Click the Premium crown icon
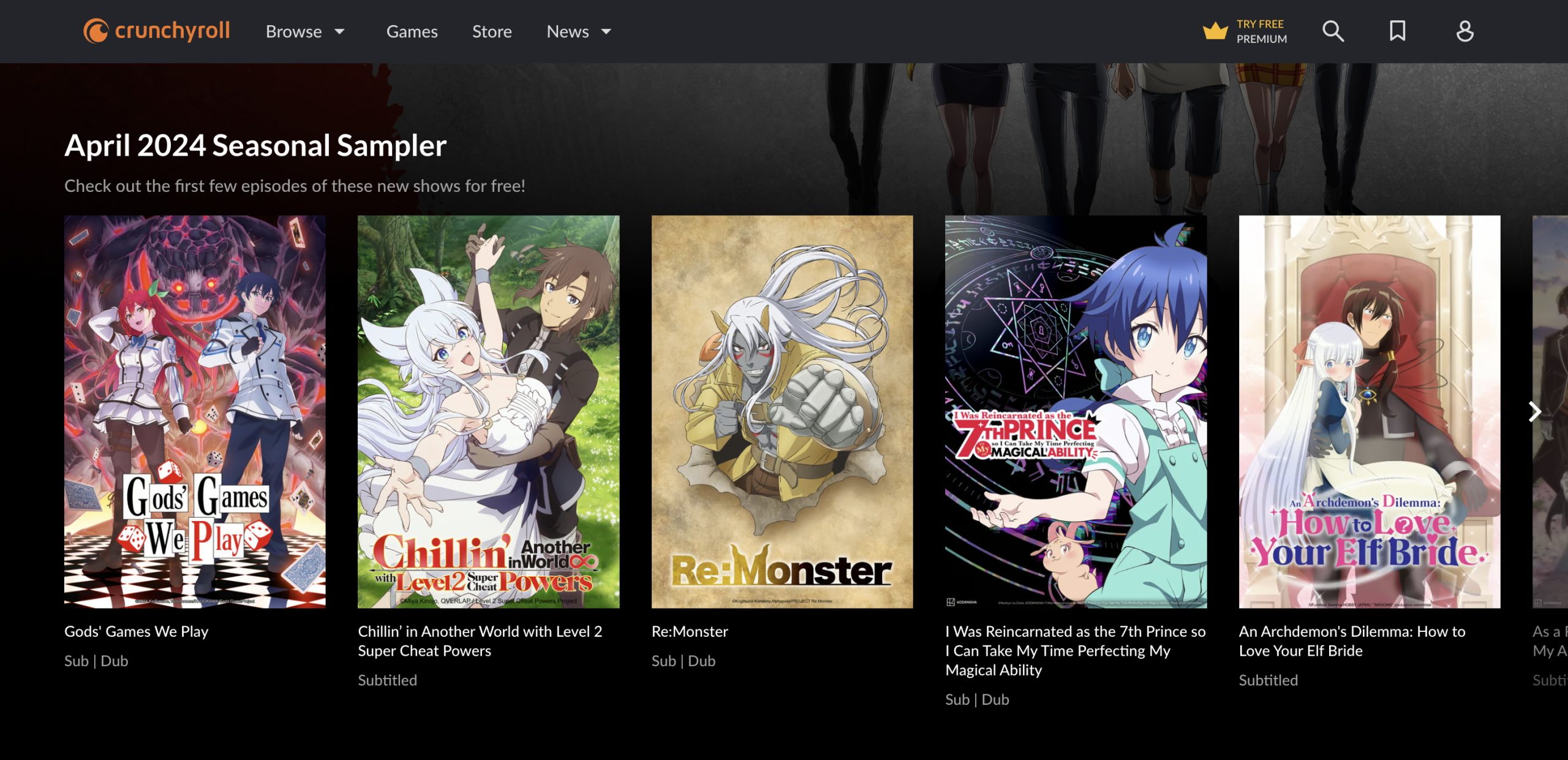 coord(1215,31)
